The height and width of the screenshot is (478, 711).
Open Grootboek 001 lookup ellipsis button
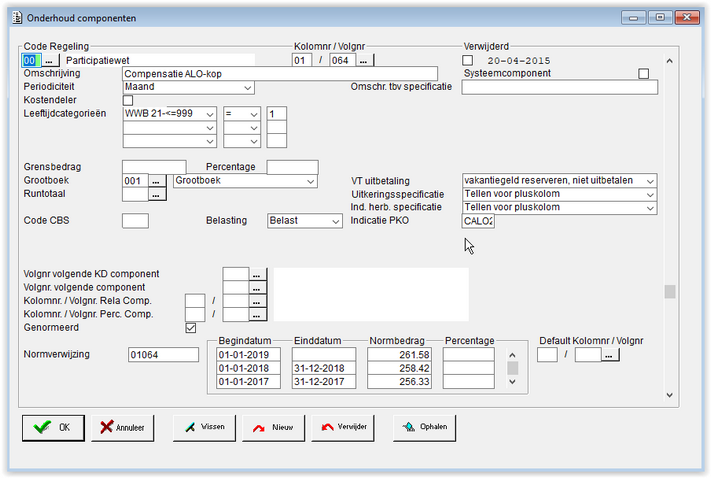(156, 181)
